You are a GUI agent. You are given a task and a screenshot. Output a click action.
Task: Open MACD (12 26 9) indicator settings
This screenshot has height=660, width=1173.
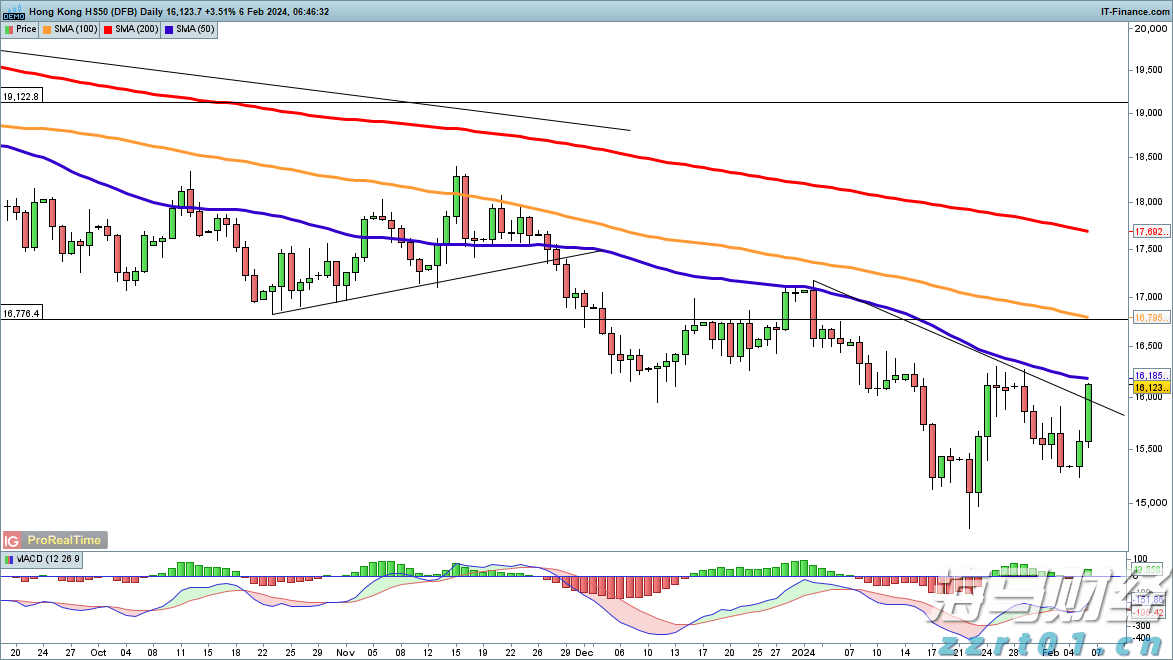tap(47, 559)
